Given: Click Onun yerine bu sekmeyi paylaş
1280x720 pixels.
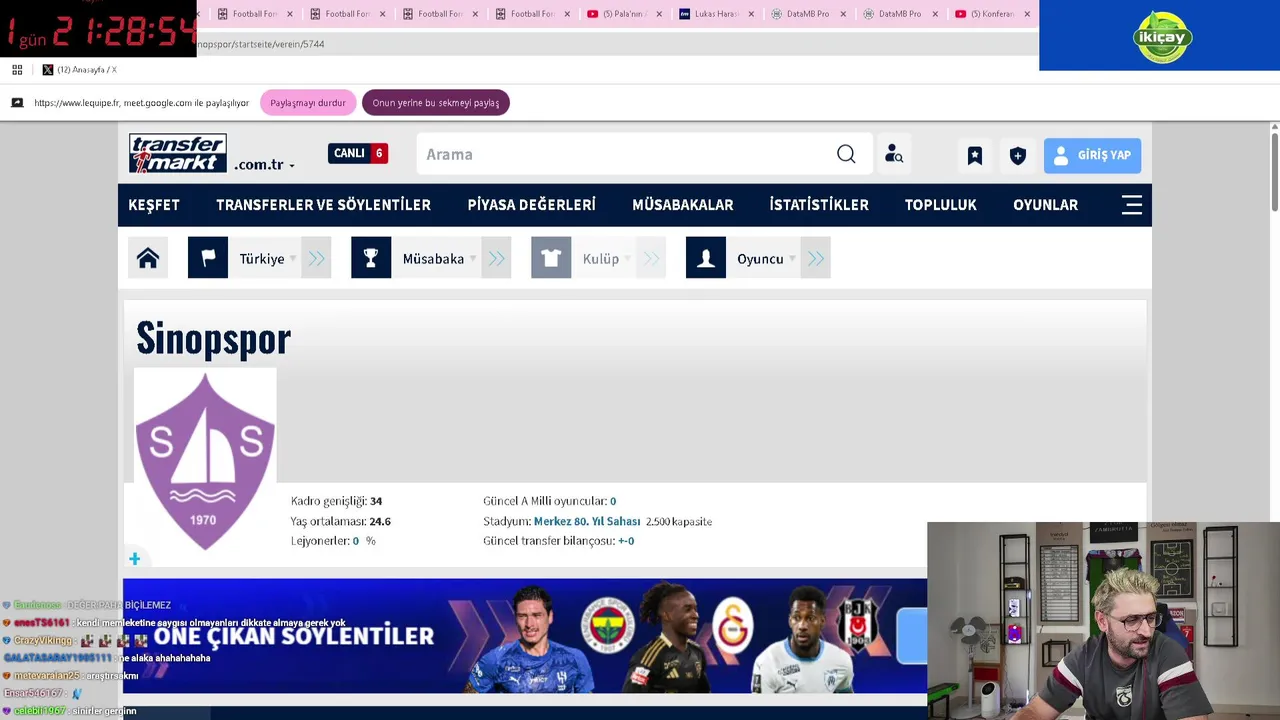Looking at the screenshot, I should coord(436,103).
